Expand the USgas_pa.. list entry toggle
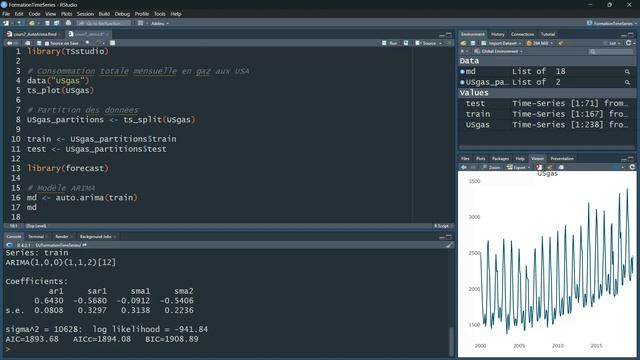The image size is (640, 360). tap(462, 82)
